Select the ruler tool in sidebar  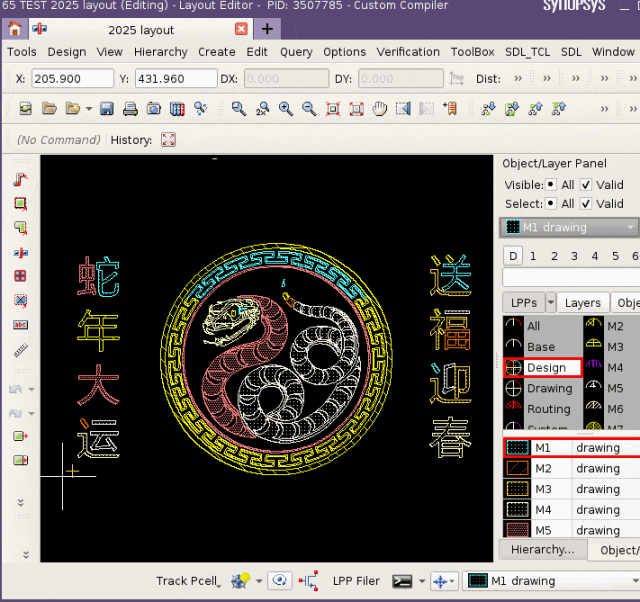(20, 350)
